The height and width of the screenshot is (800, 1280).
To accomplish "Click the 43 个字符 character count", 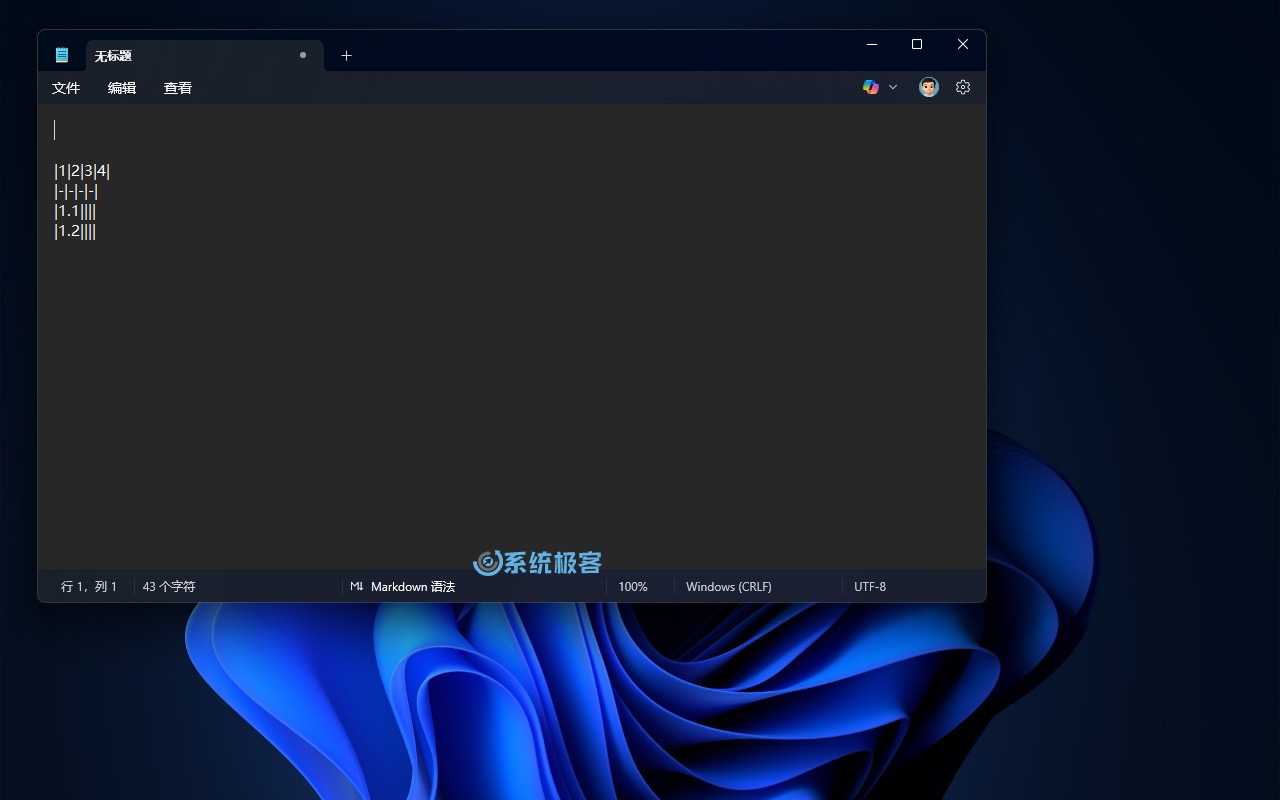I will (169, 587).
